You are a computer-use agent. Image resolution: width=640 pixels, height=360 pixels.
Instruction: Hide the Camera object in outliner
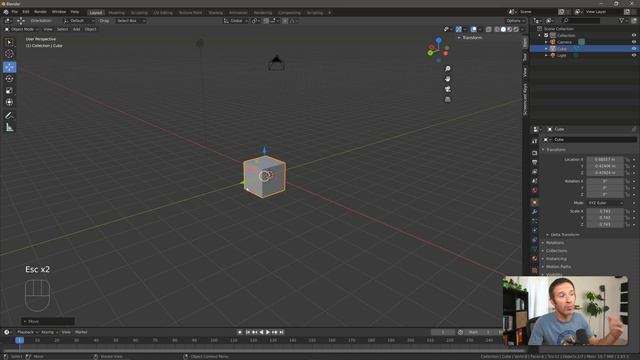coord(634,42)
